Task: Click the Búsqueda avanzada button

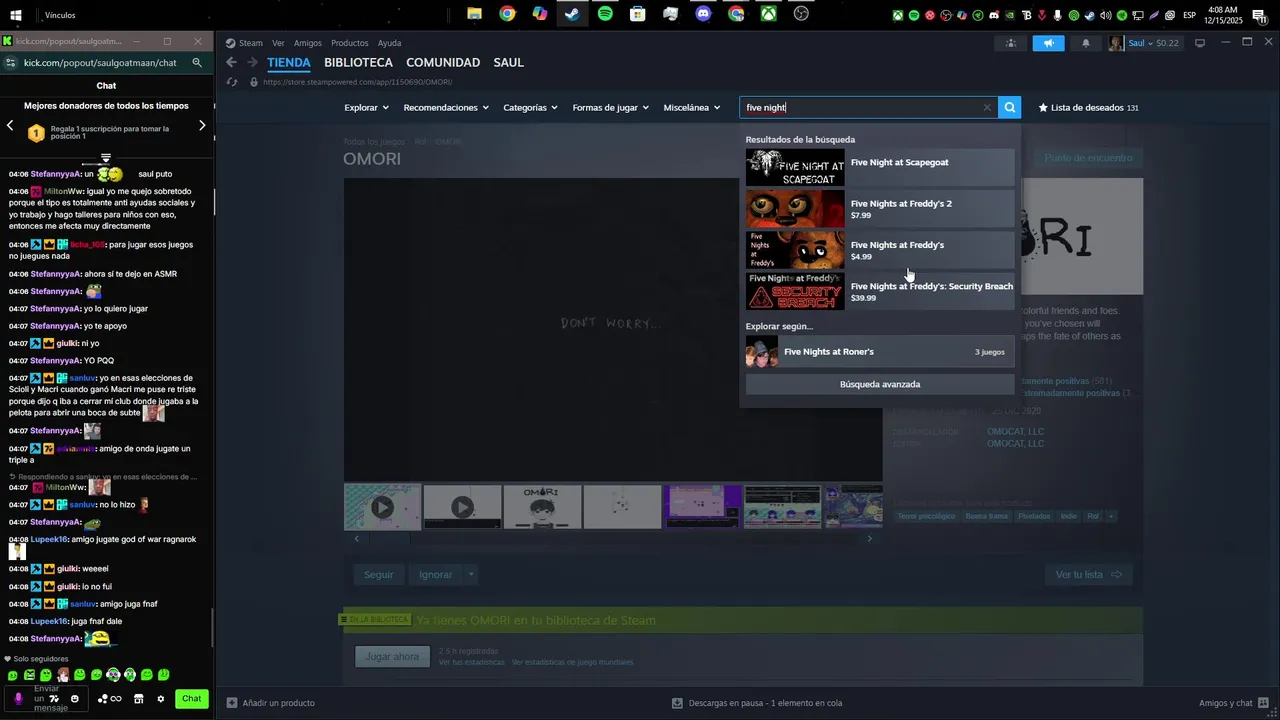Action: (x=880, y=384)
